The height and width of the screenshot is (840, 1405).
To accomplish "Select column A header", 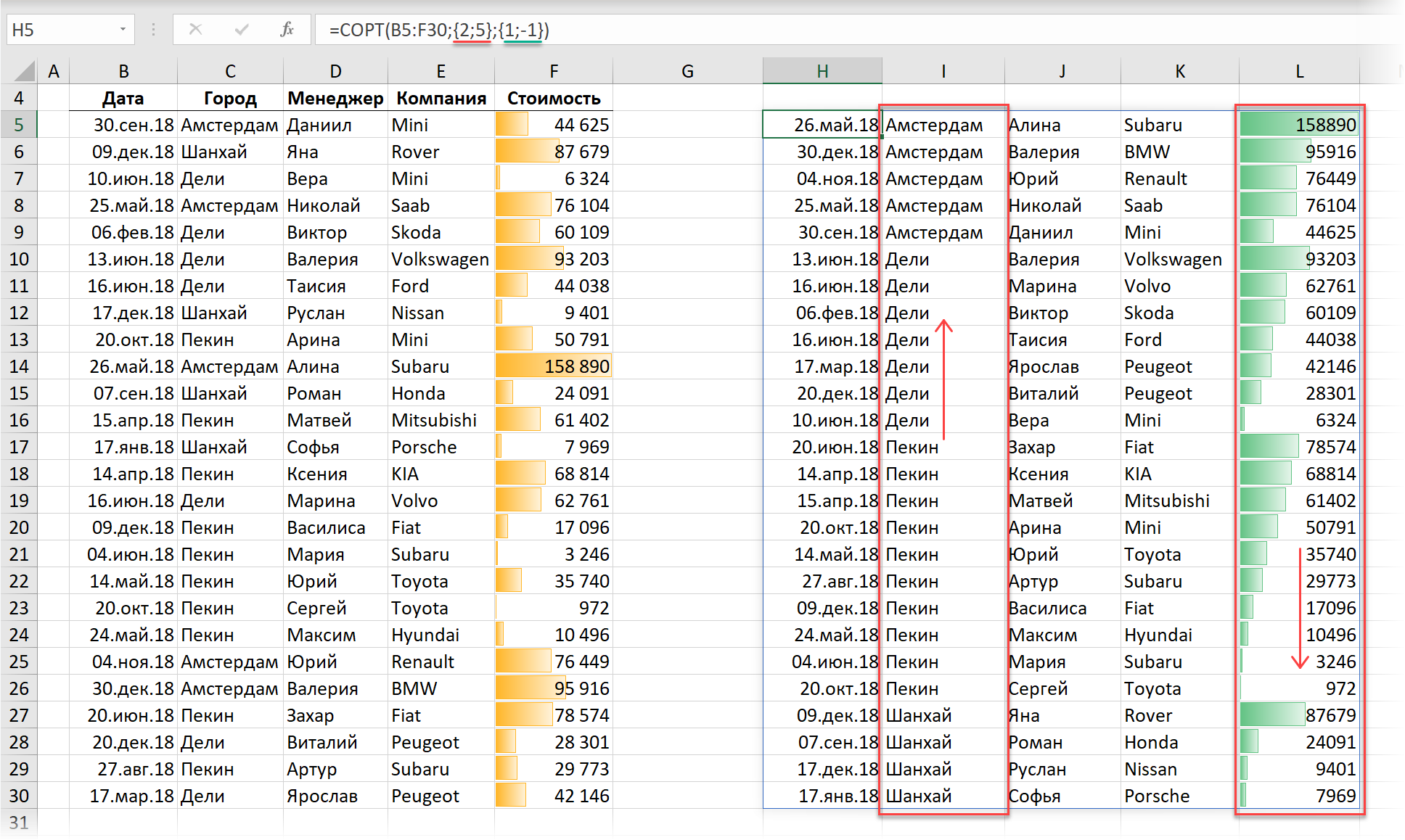I will pos(53,71).
